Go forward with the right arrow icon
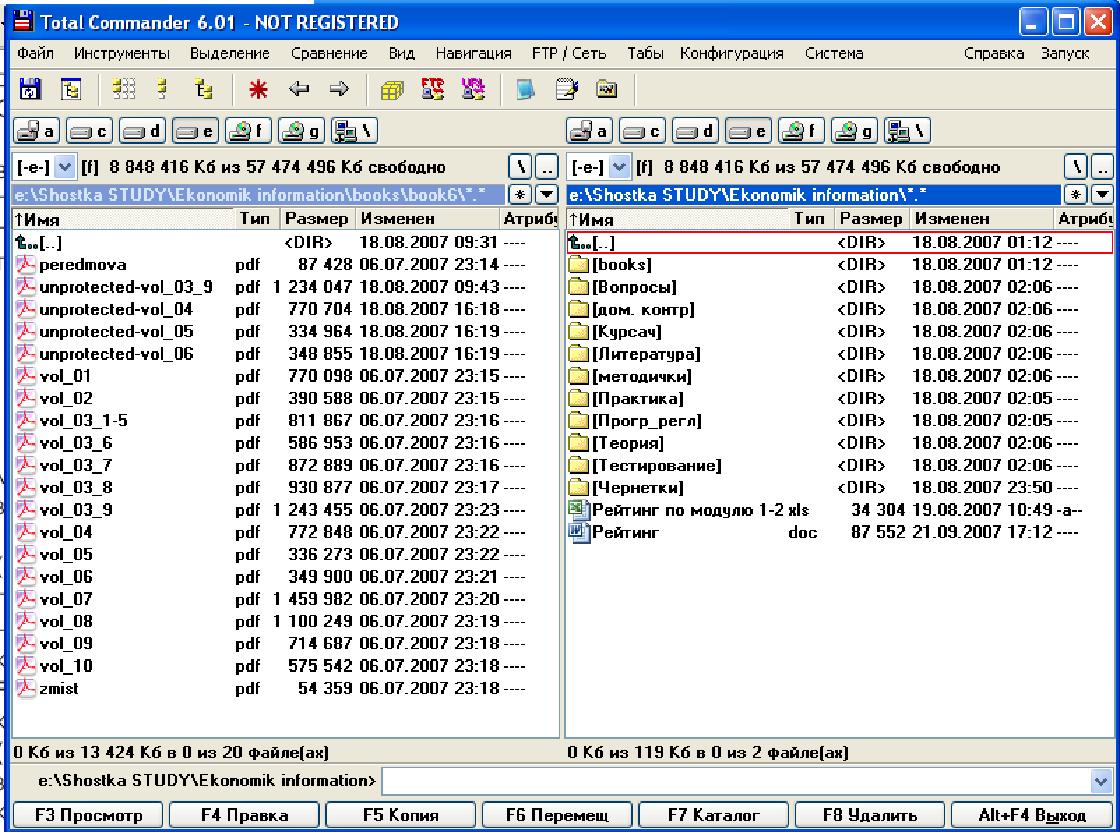This screenshot has height=832, width=1120. pos(339,89)
